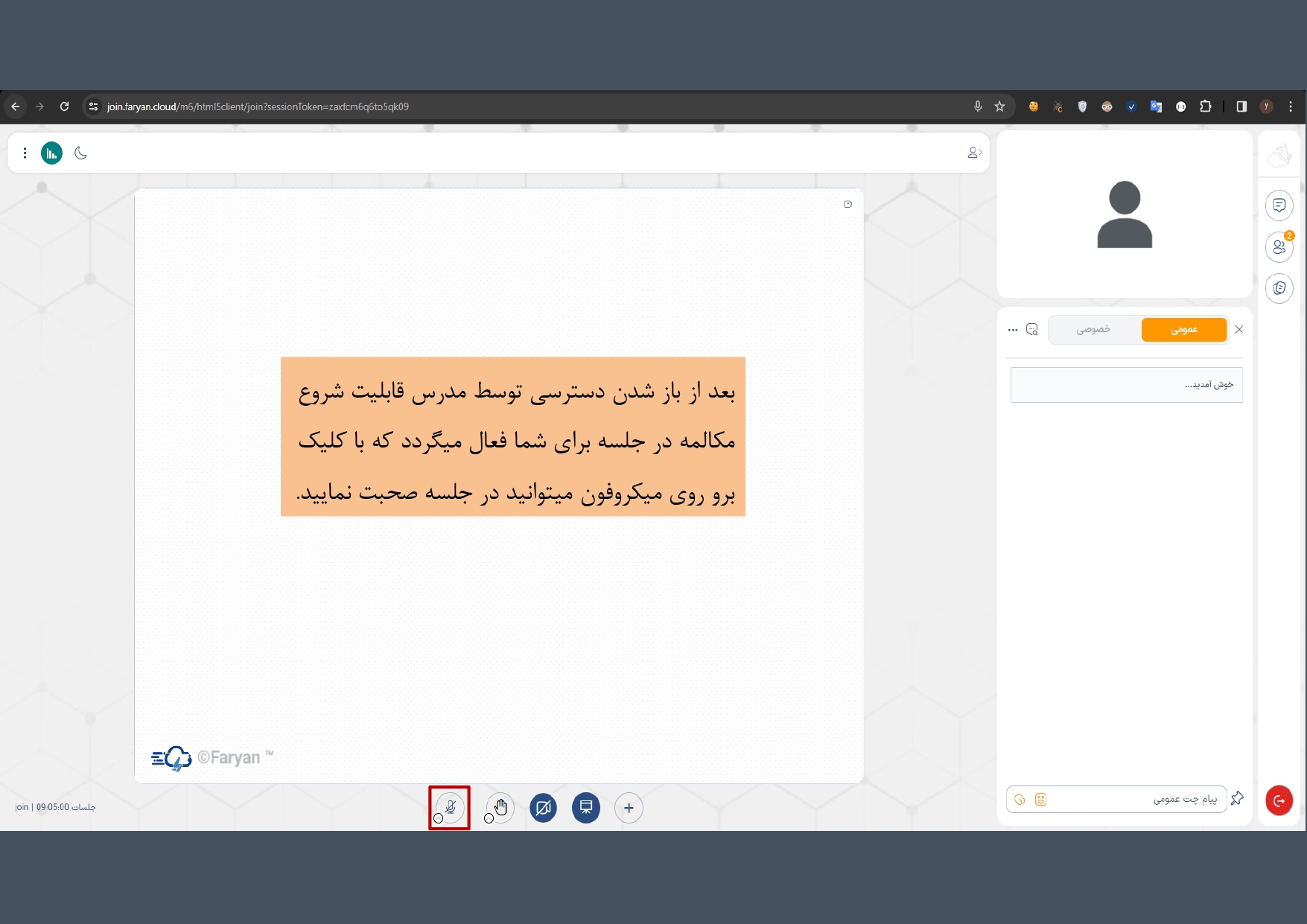Expand the raise-hand options arrow
1307x924 pixels.
489,818
